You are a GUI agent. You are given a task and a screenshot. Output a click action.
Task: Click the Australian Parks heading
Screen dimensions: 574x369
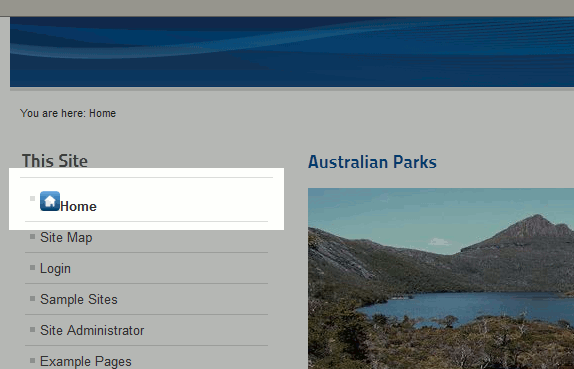click(x=372, y=162)
